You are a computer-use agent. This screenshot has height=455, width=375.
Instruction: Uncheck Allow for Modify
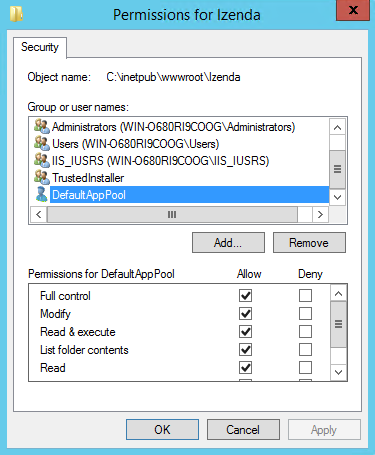point(245,313)
